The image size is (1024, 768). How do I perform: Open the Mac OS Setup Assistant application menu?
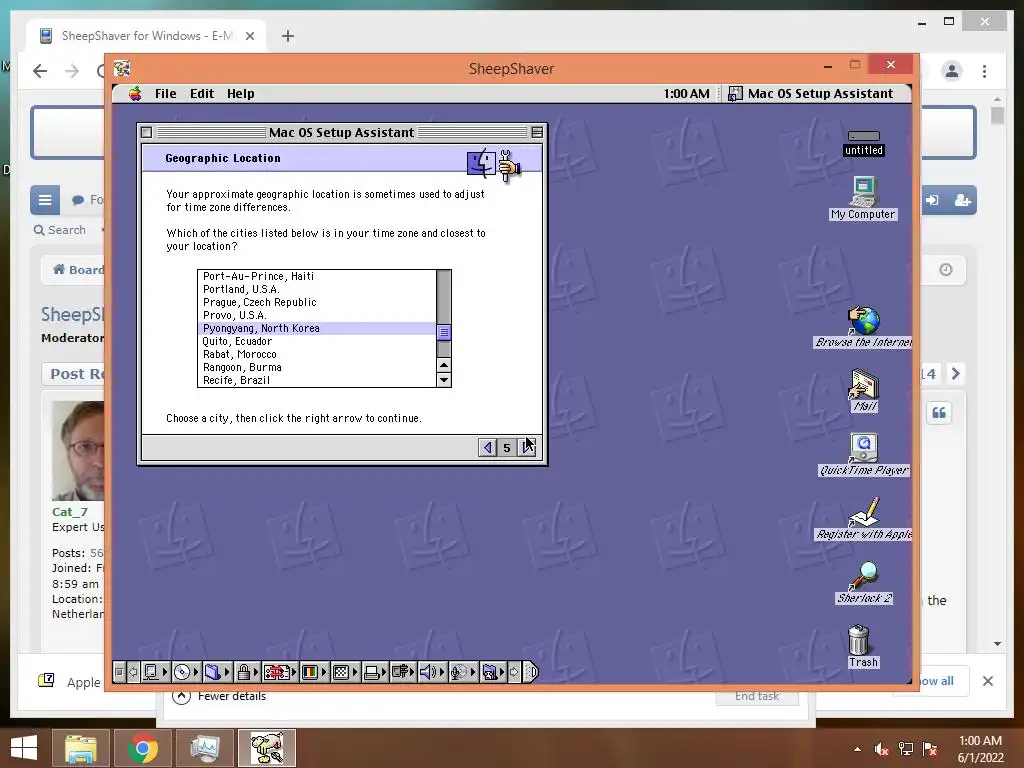[x=810, y=93]
